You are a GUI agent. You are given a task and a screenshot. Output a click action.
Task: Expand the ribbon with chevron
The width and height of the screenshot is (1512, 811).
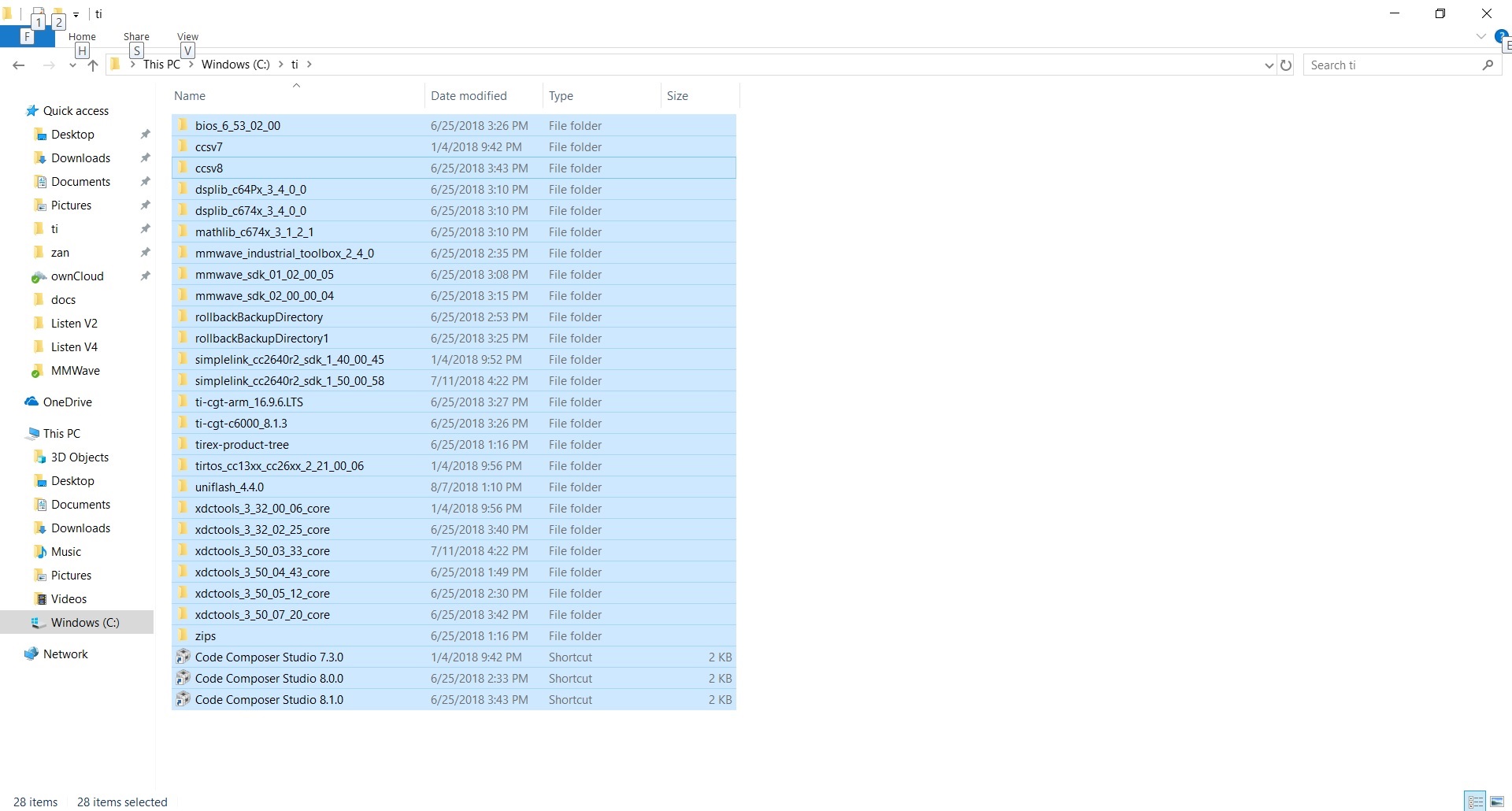1480,36
